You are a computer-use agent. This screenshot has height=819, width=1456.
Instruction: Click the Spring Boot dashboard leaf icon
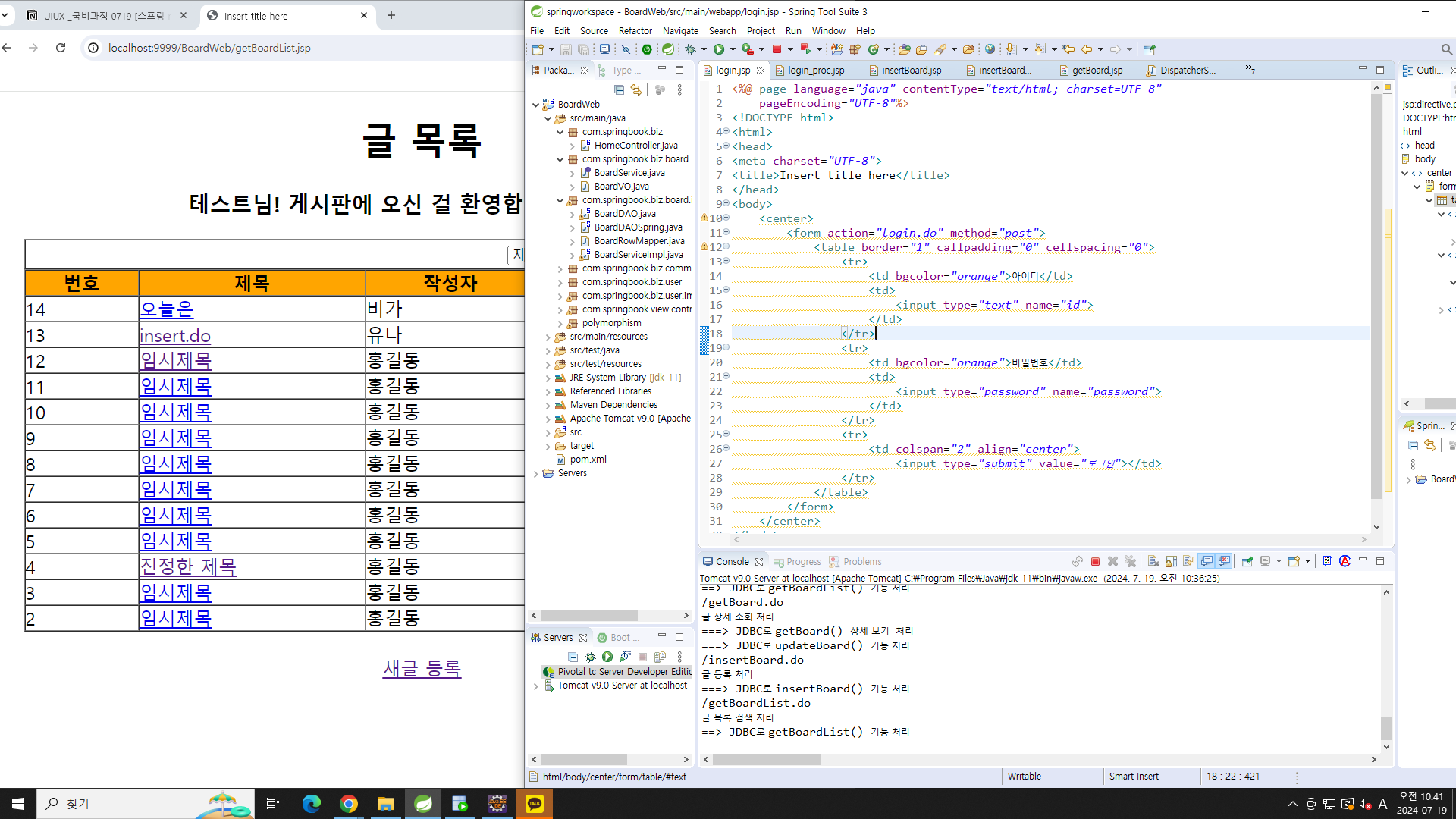[667, 49]
